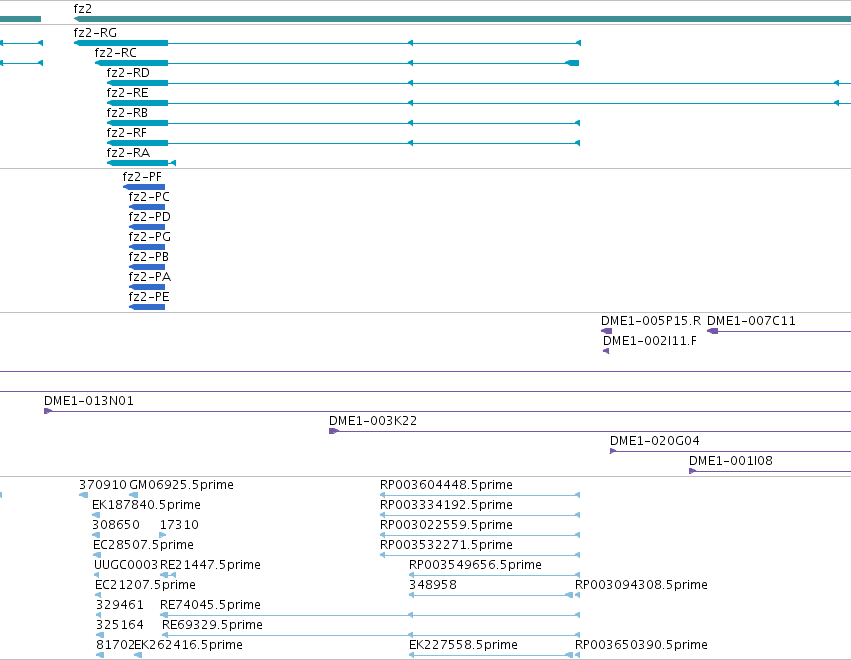The width and height of the screenshot is (851, 660).
Task: Click the EK227558.5prime EST label
Action: click(463, 645)
